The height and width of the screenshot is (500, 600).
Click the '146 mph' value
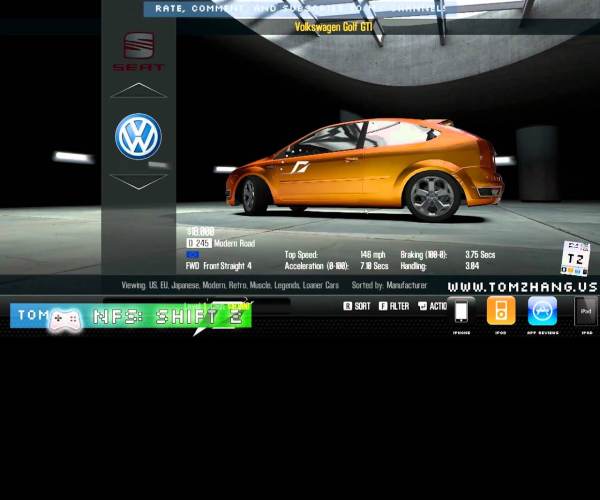(x=373, y=255)
